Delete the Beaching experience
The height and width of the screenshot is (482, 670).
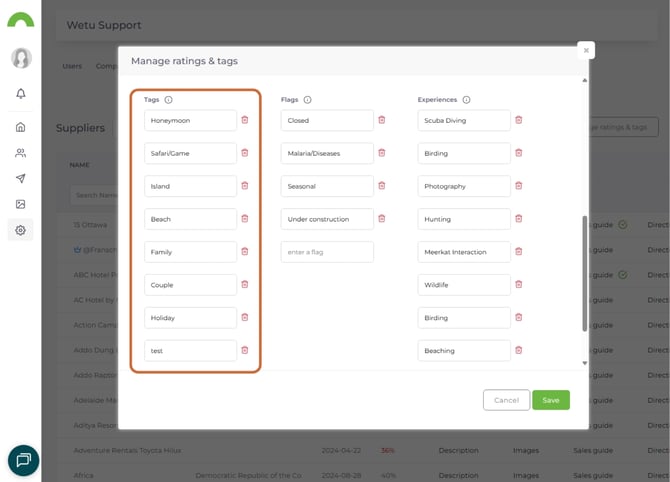[519, 350]
